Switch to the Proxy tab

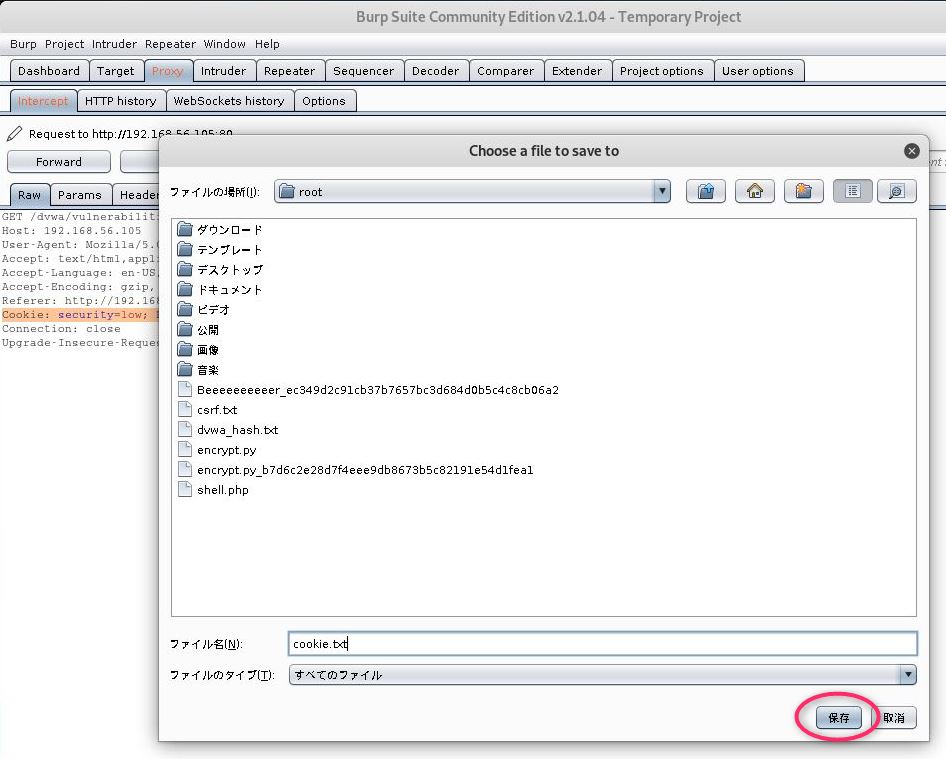point(168,71)
